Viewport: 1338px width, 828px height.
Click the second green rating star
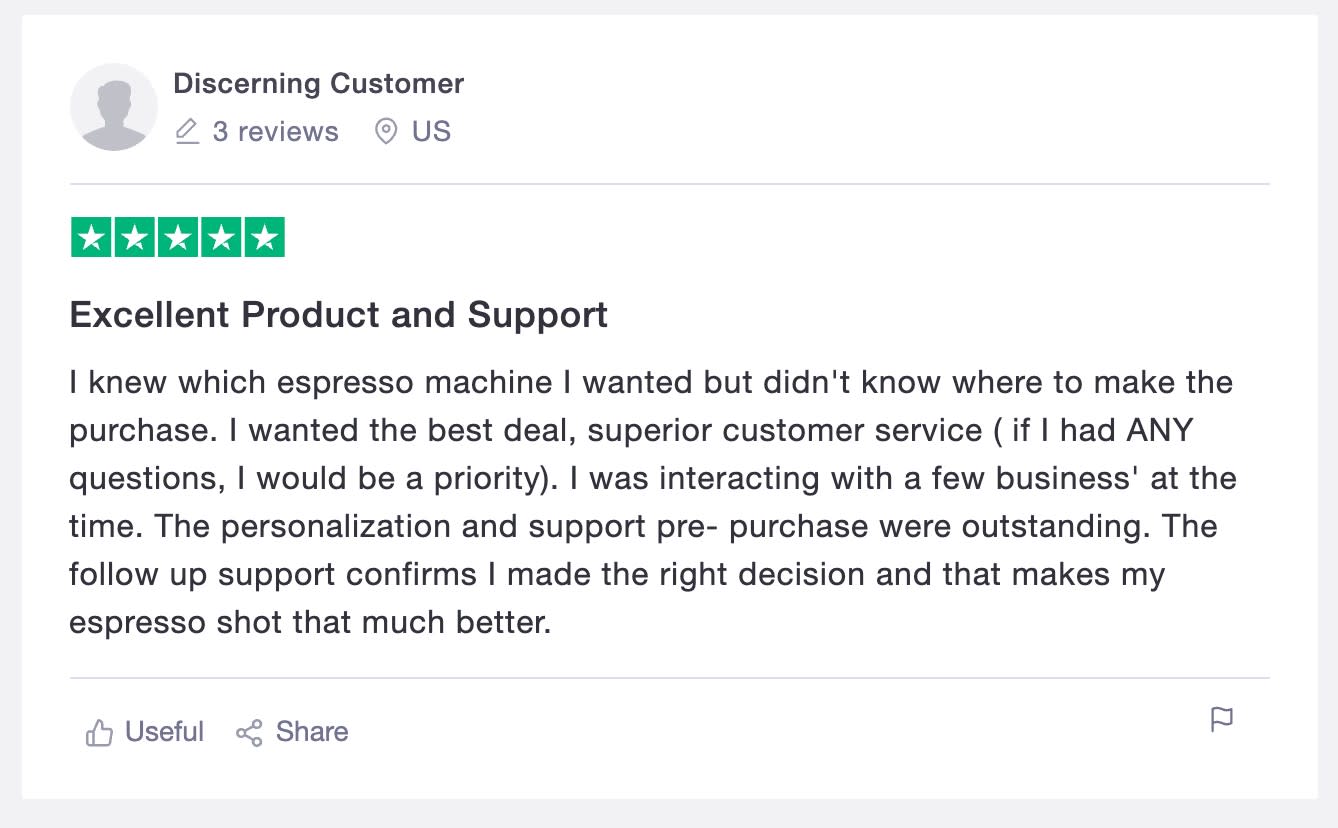[x=134, y=237]
